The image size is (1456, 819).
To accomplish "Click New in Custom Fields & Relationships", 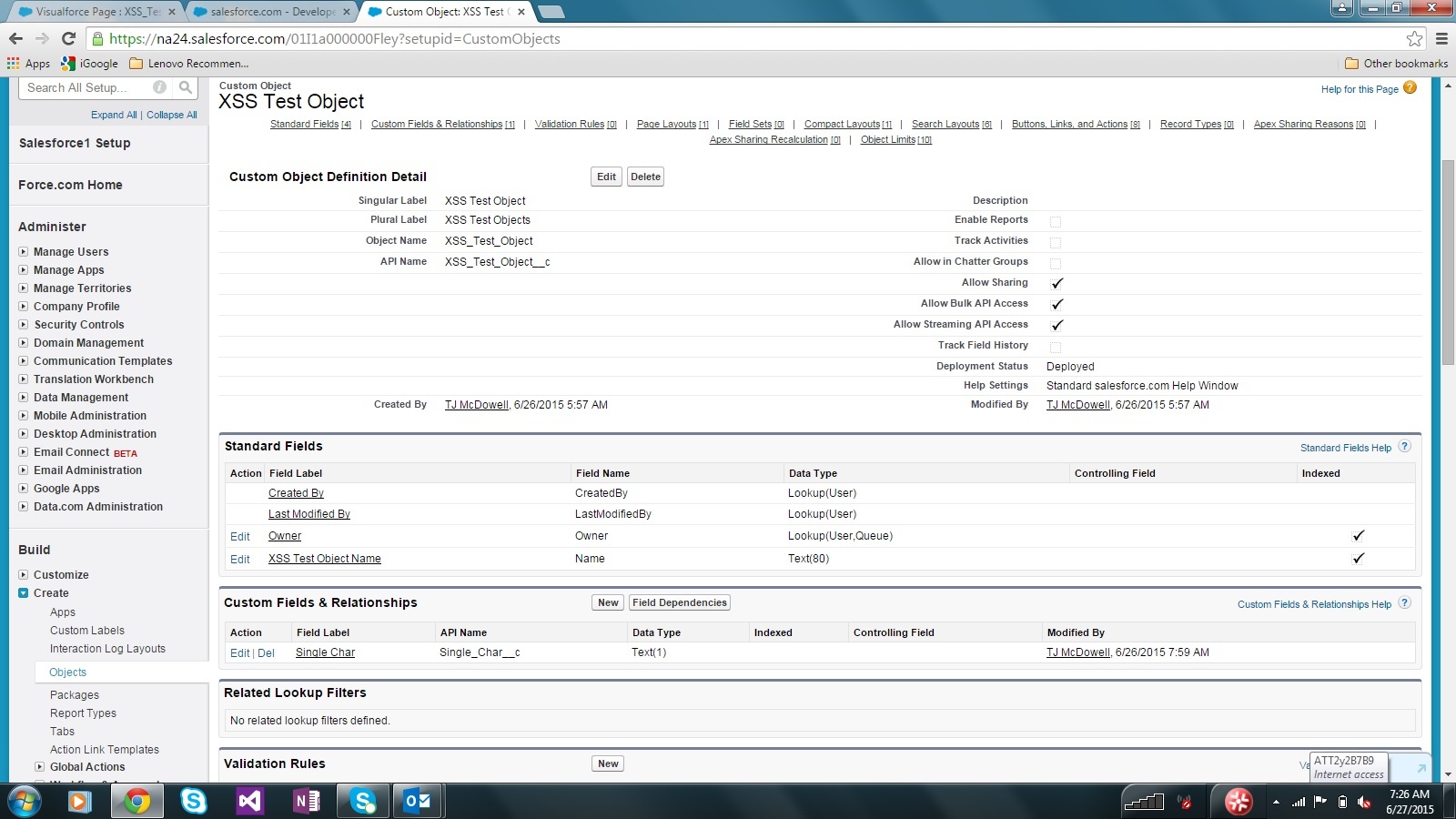I will 608,602.
